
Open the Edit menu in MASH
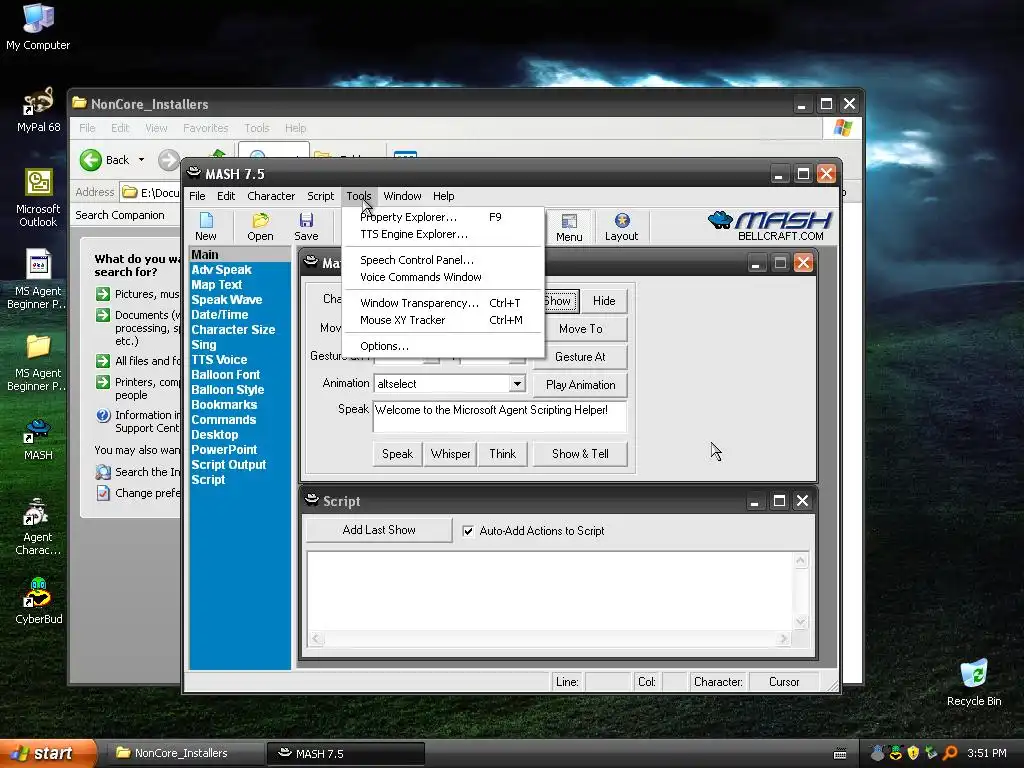(226, 196)
